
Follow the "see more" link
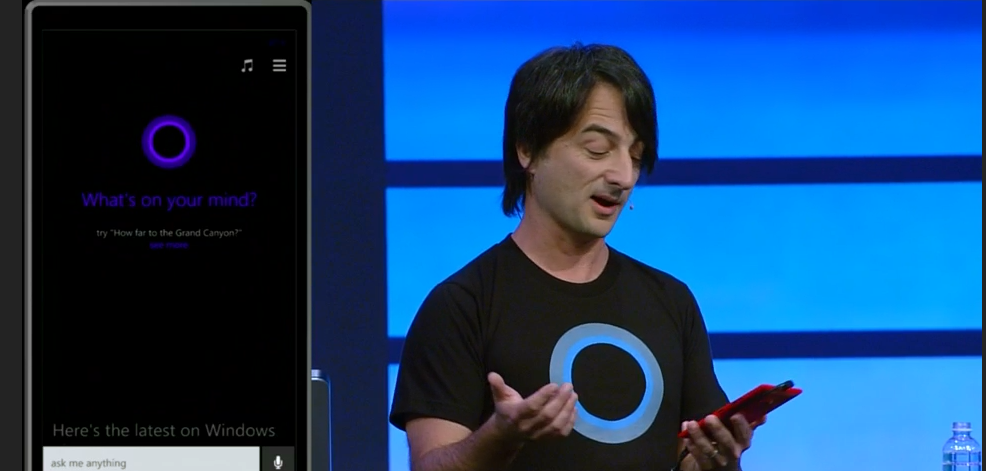coord(169,245)
